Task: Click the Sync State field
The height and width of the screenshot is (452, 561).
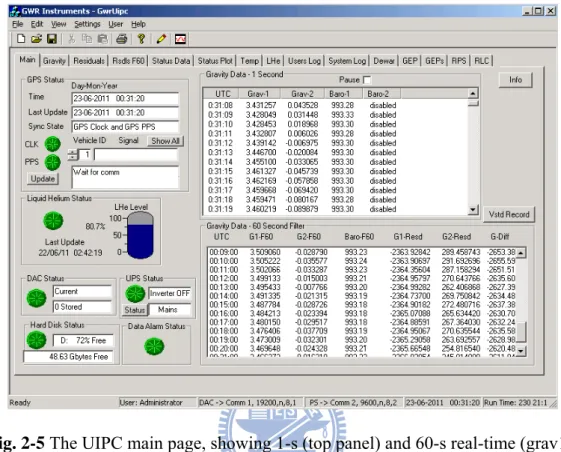Action: tap(125, 127)
